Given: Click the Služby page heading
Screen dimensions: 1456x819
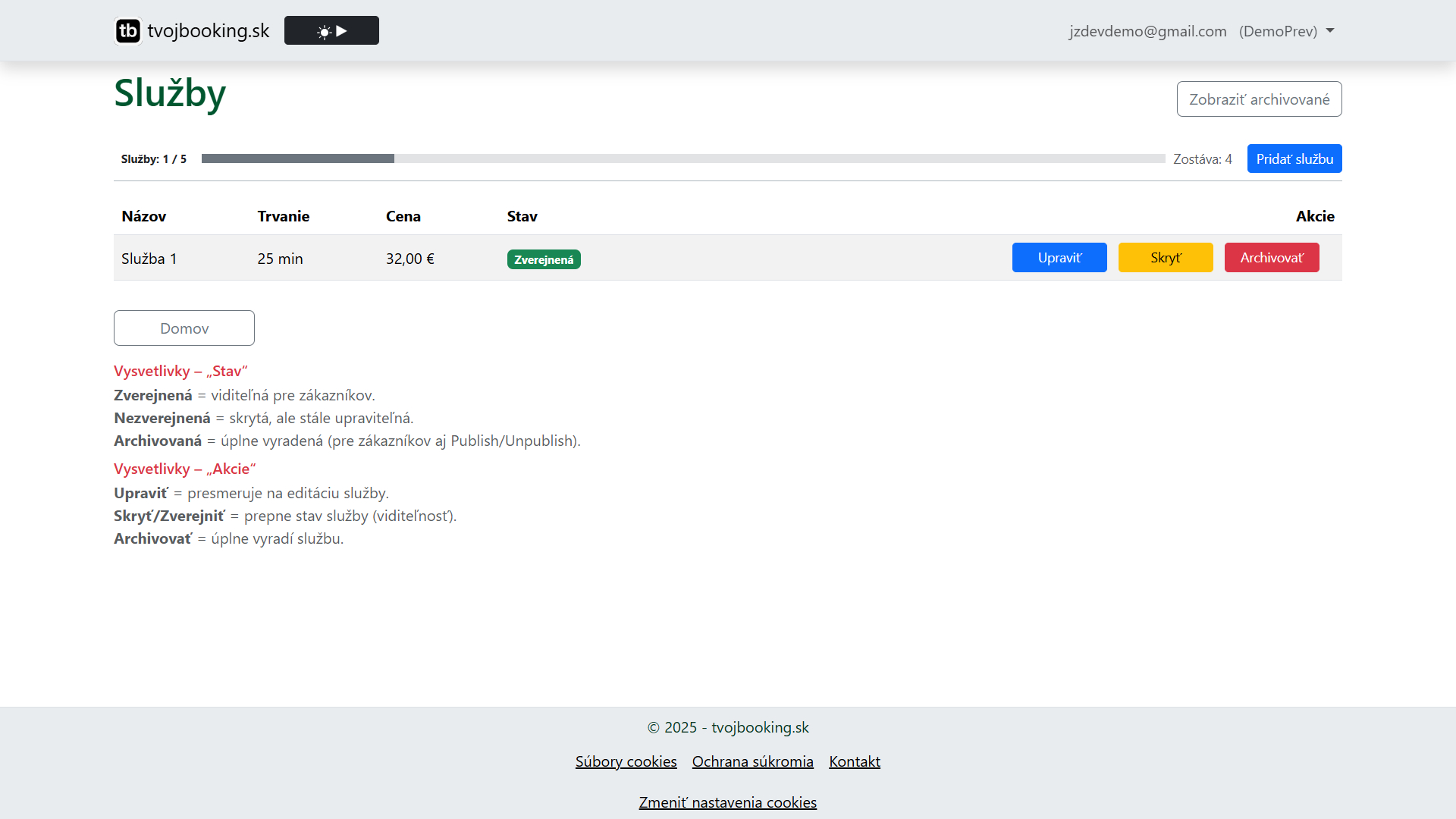Looking at the screenshot, I should click(170, 94).
